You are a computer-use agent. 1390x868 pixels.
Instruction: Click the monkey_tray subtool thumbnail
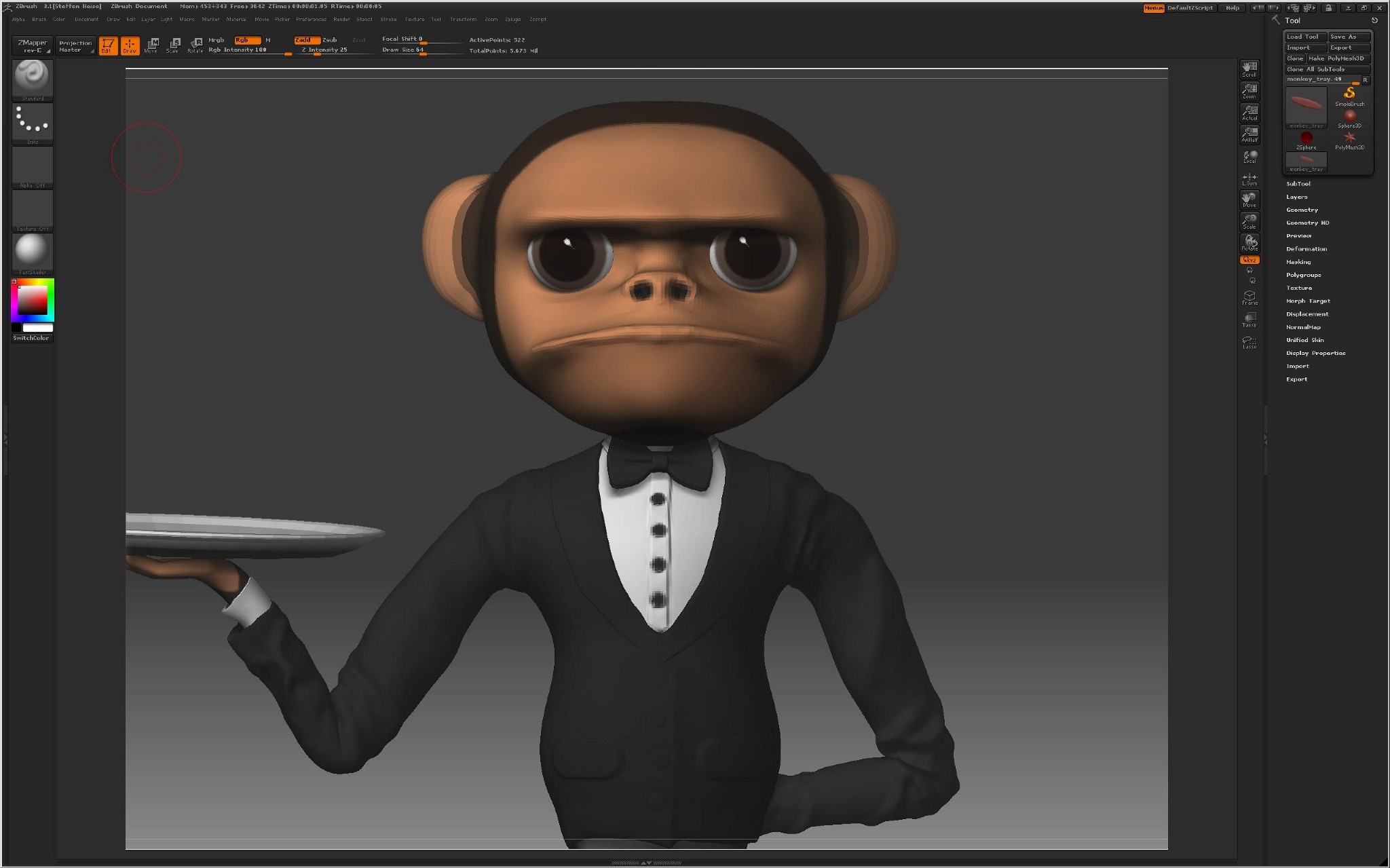(1305, 106)
